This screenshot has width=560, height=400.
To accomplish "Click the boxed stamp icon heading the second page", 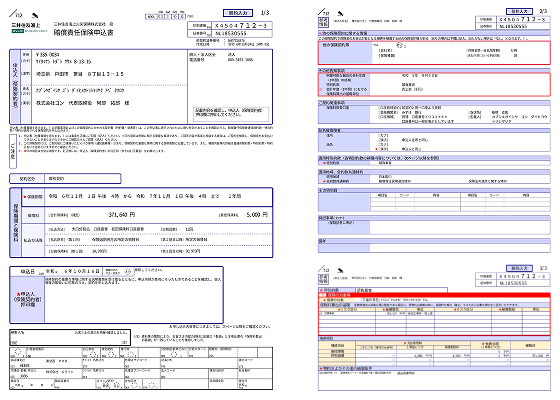I will click(323, 22).
